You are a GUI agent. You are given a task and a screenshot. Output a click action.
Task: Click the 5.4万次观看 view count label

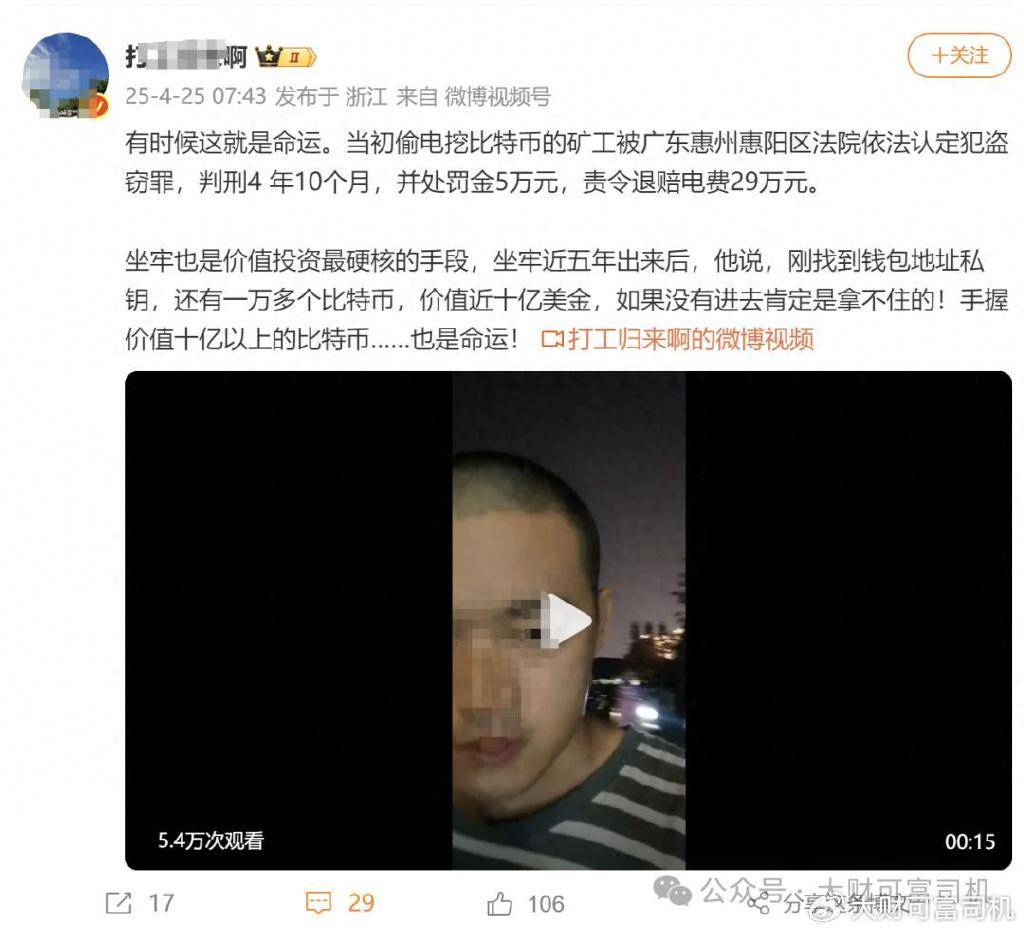[x=210, y=841]
